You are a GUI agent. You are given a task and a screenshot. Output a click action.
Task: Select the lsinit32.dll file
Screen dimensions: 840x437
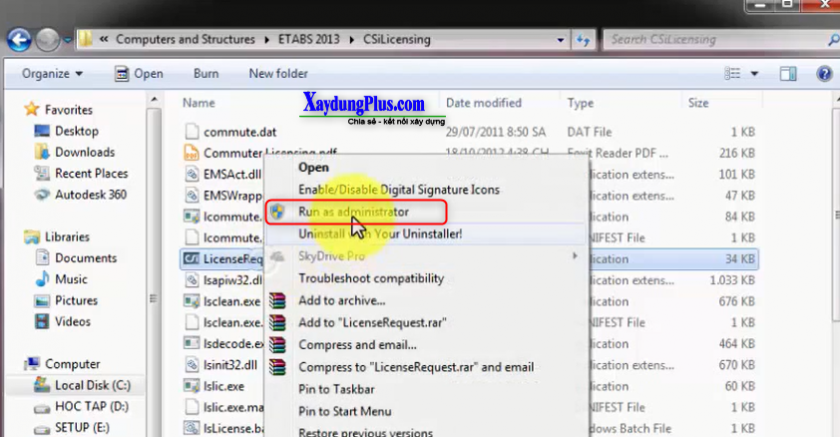tap(230, 365)
